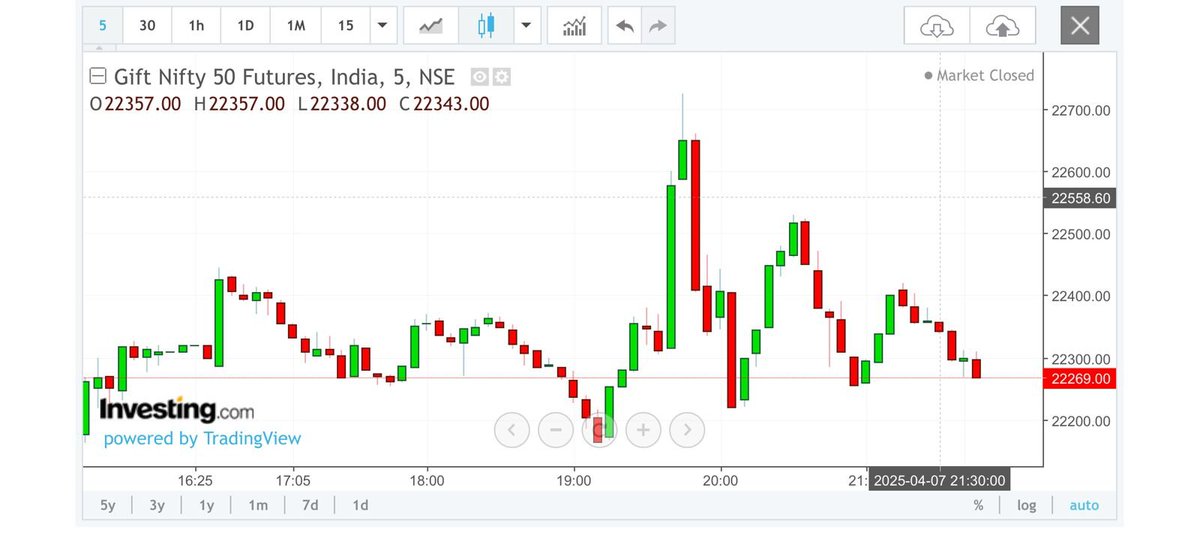Set range to 1d
1200x554 pixels.
tap(360, 505)
